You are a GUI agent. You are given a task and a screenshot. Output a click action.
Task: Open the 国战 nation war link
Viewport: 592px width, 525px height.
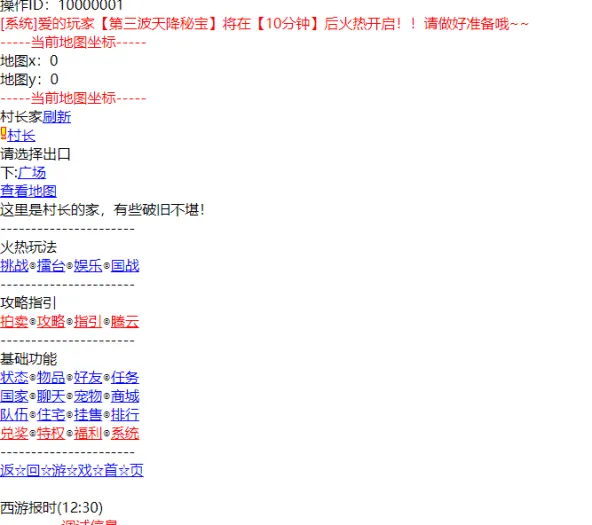tap(125, 265)
